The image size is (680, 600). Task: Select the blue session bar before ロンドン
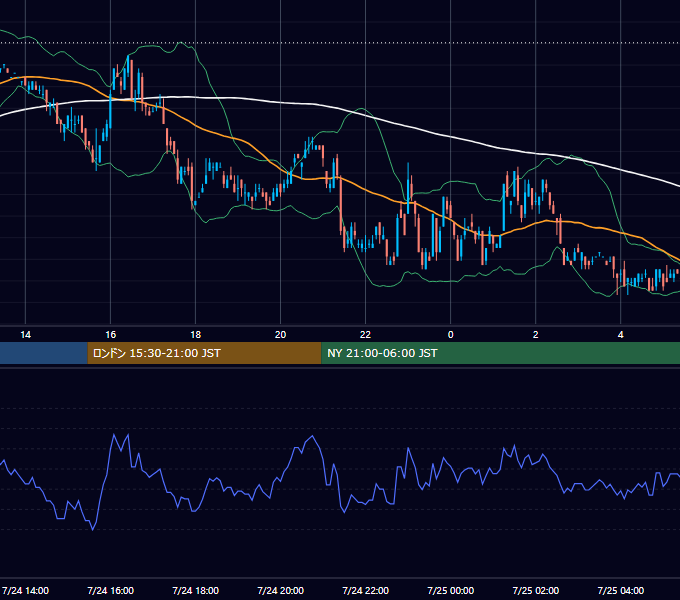(x=43, y=353)
